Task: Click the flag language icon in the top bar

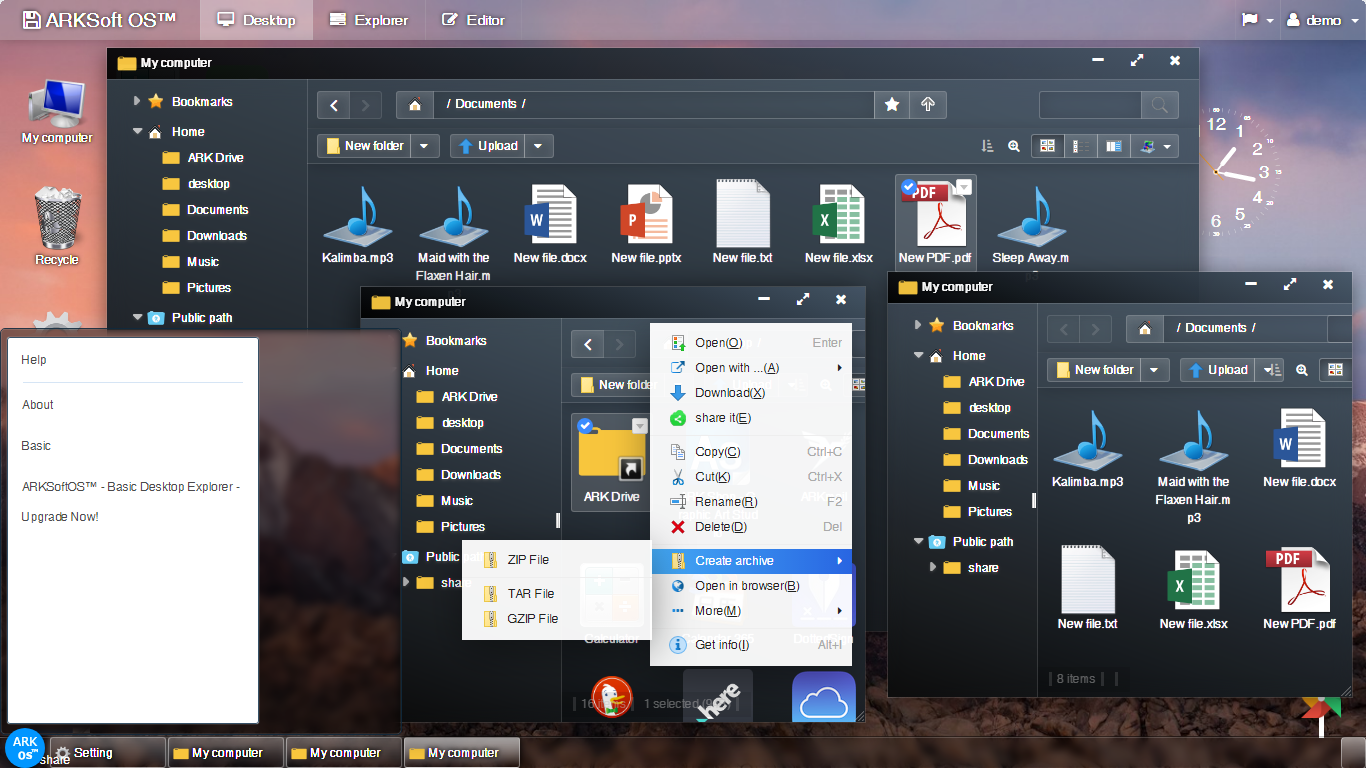Action: pos(1250,20)
